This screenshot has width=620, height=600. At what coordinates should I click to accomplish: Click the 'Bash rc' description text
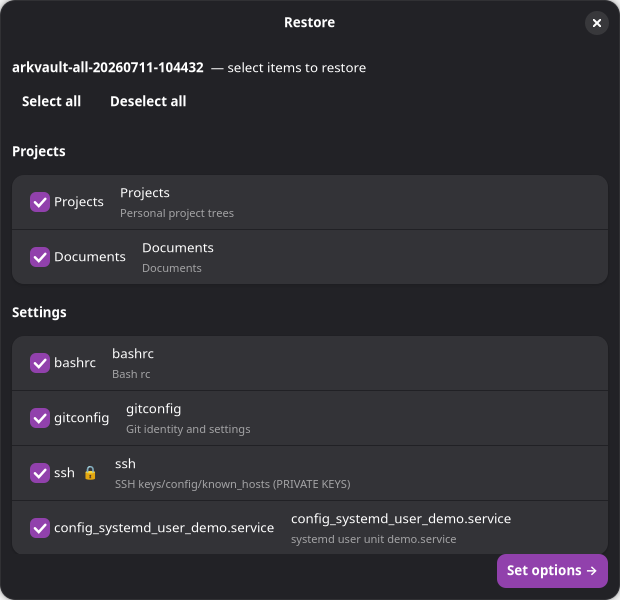(131, 374)
